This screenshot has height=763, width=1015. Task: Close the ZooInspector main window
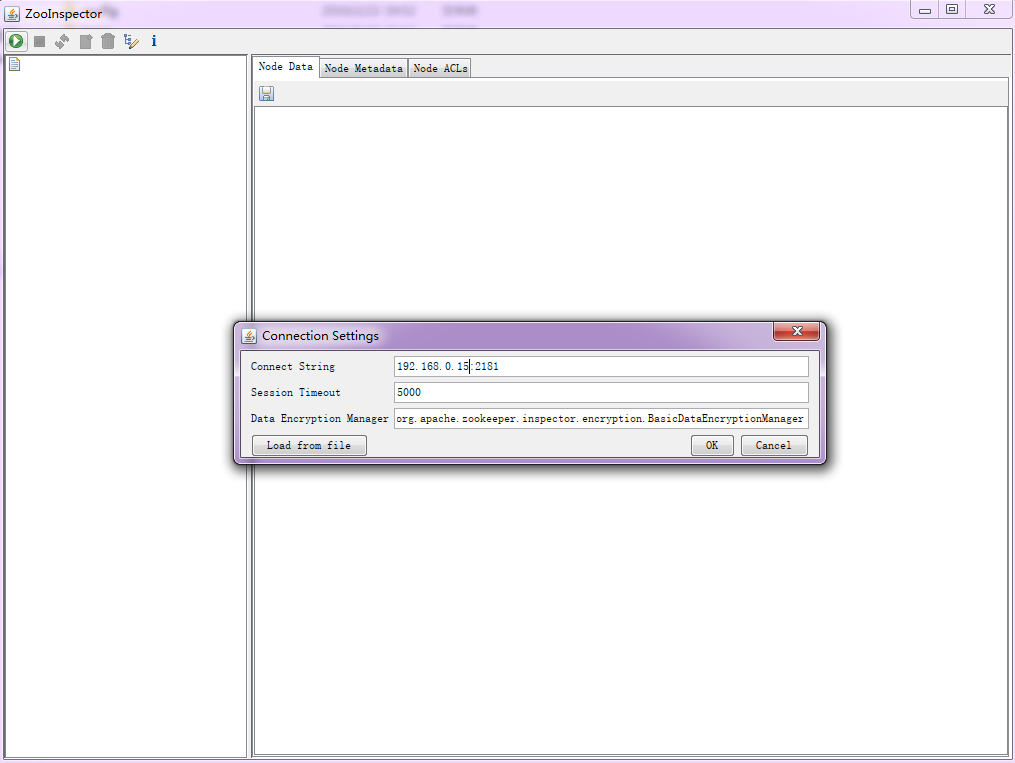click(x=989, y=10)
